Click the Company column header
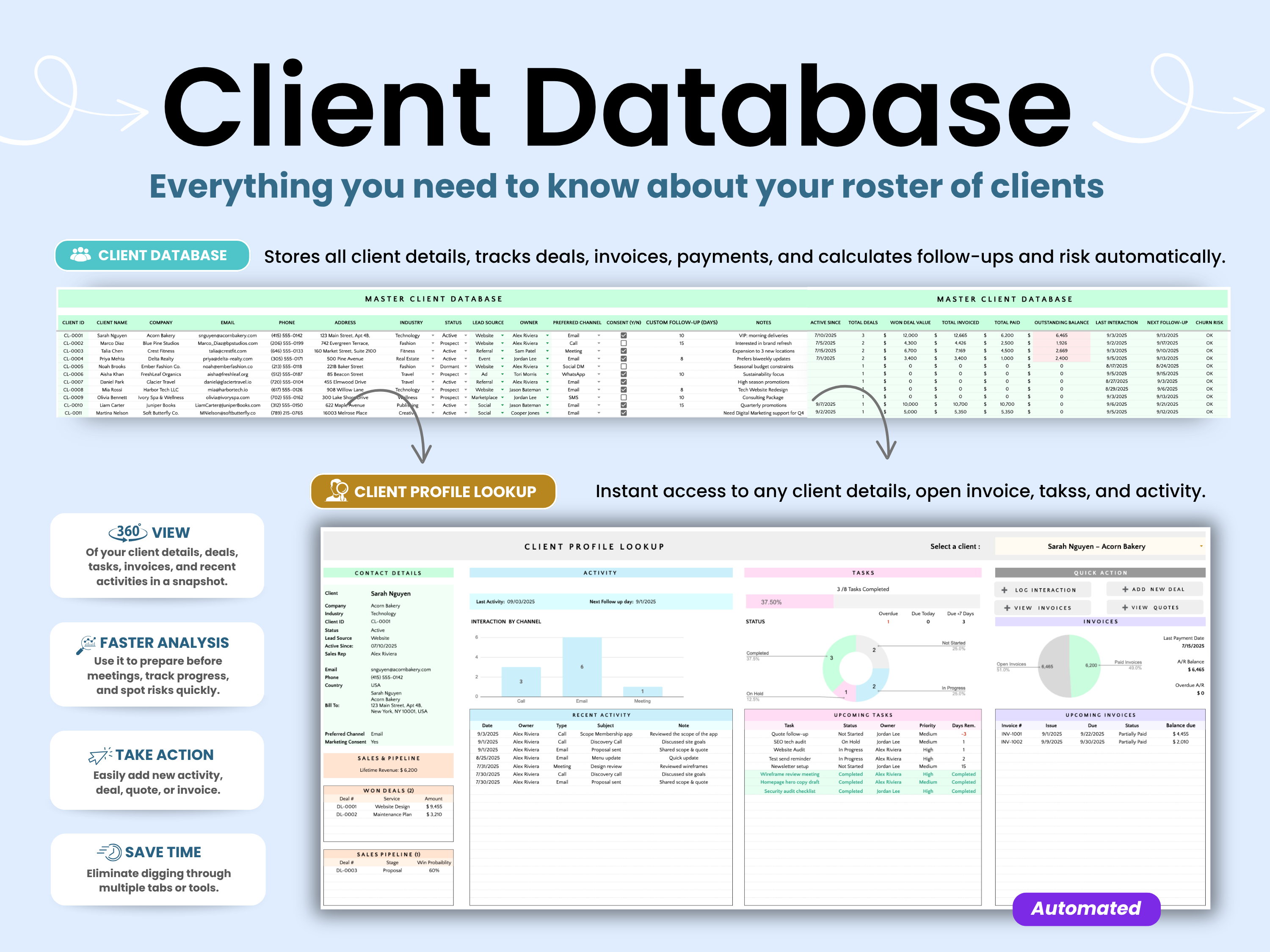Image resolution: width=1270 pixels, height=952 pixels. pos(161,322)
